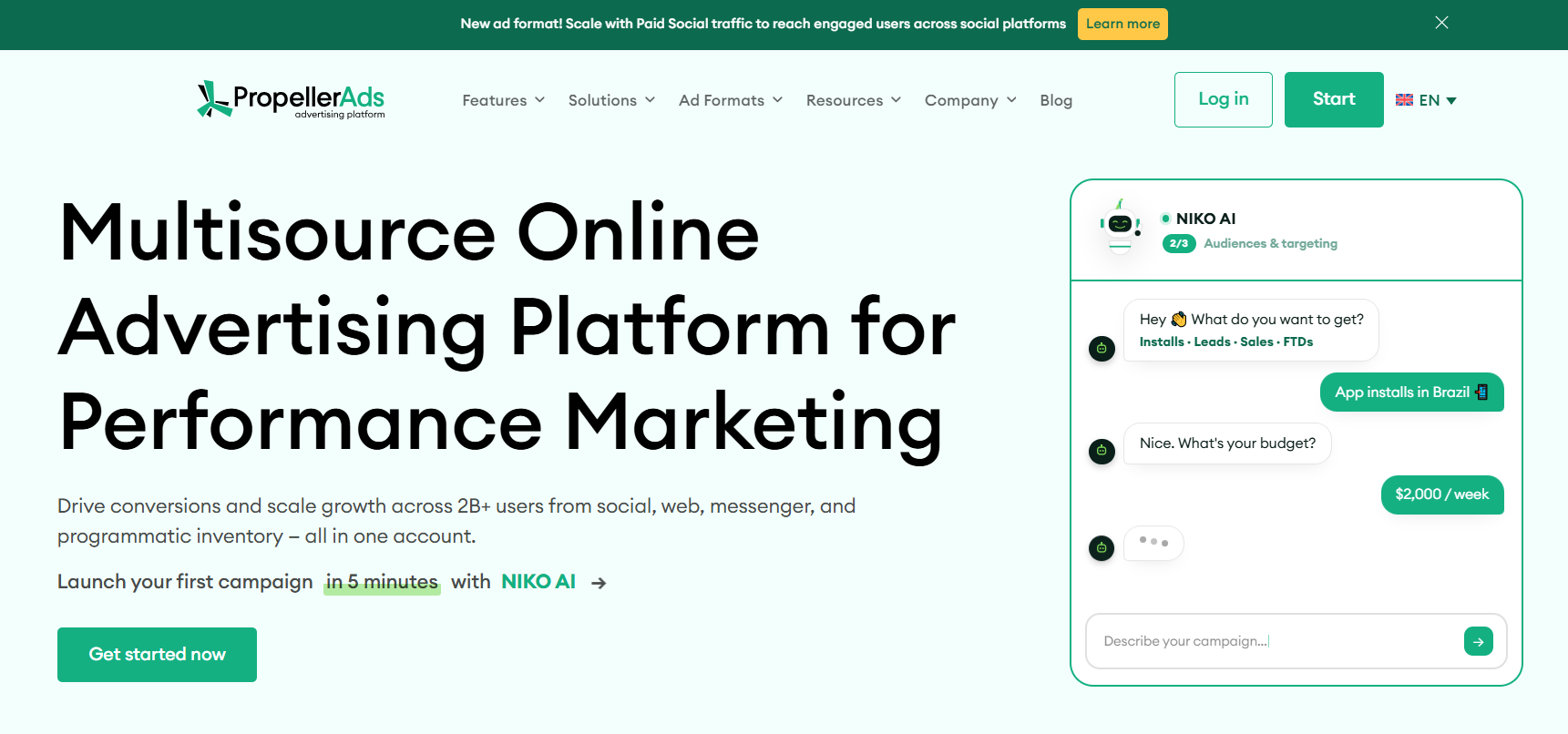Screen dimensions: 1568x734
Task: Click the Log in button
Action: click(x=1224, y=99)
